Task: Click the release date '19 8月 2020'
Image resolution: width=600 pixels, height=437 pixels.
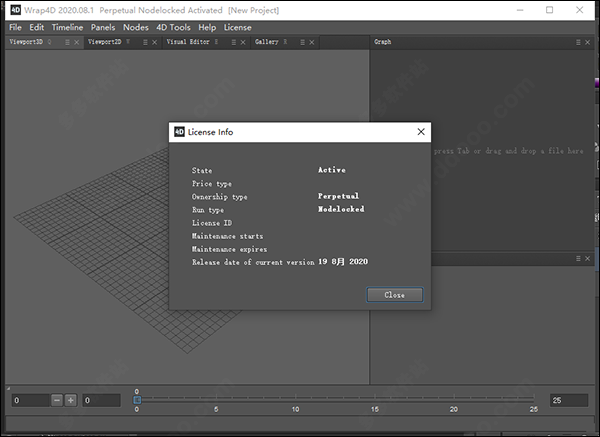Action: pos(343,262)
